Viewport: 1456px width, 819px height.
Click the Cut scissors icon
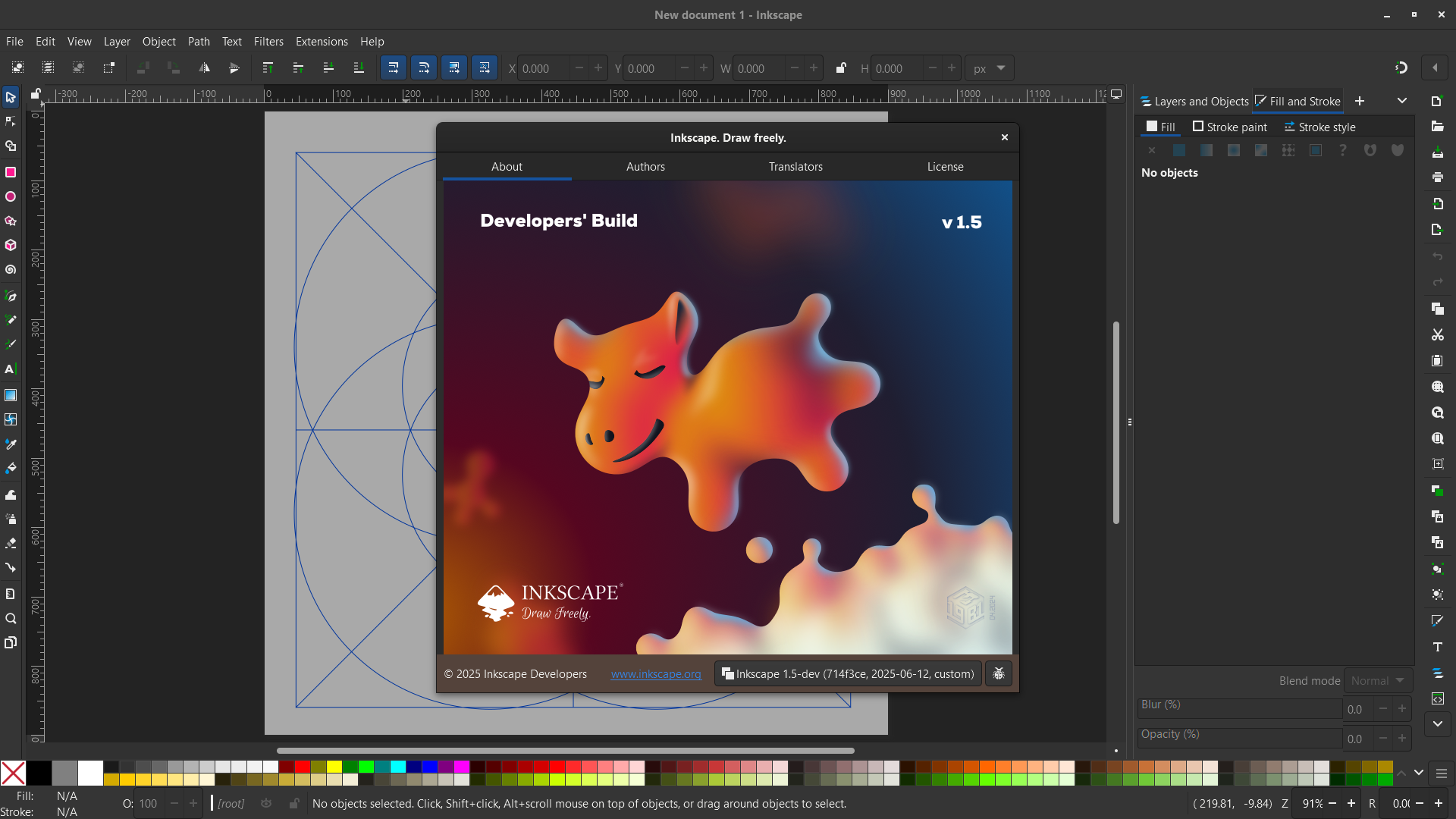1438,334
